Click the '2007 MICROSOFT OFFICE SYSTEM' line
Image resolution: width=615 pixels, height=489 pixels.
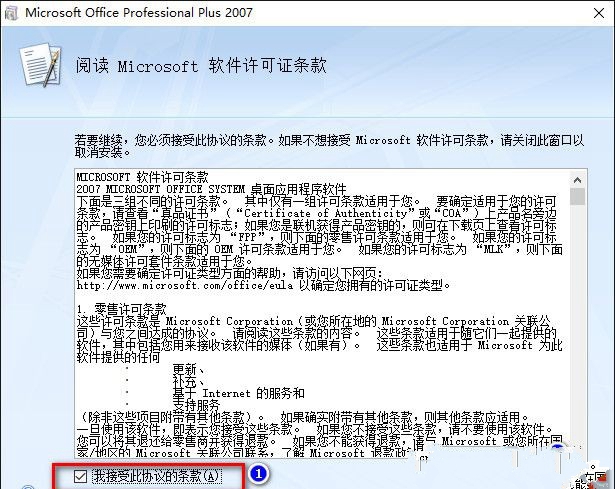coord(211,189)
